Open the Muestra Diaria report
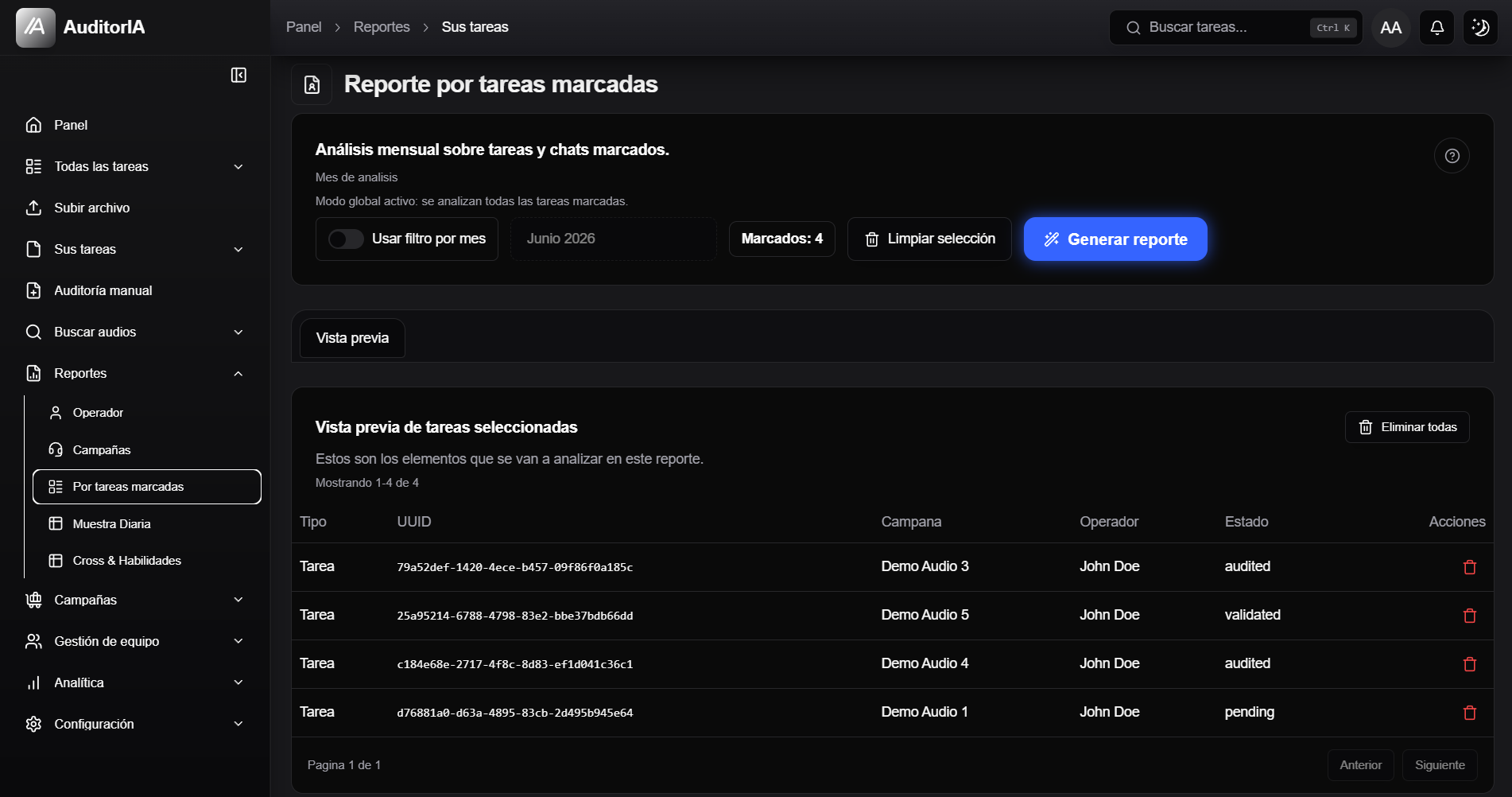The width and height of the screenshot is (1512, 797). coord(147,523)
